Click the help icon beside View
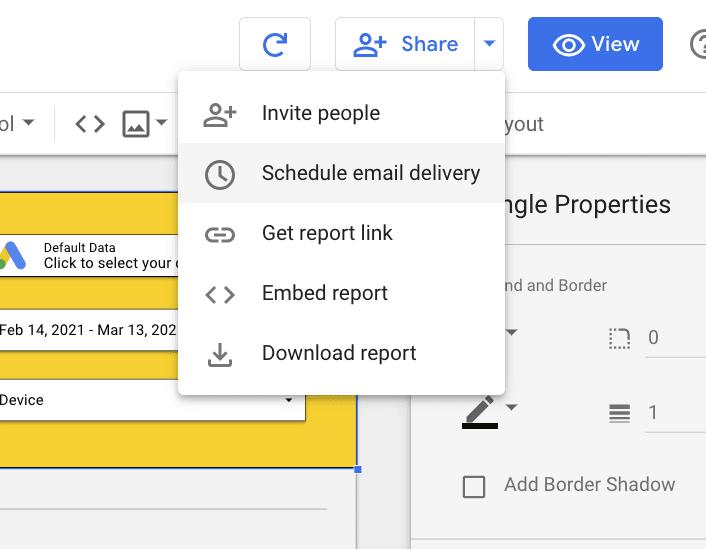 click(x=699, y=44)
